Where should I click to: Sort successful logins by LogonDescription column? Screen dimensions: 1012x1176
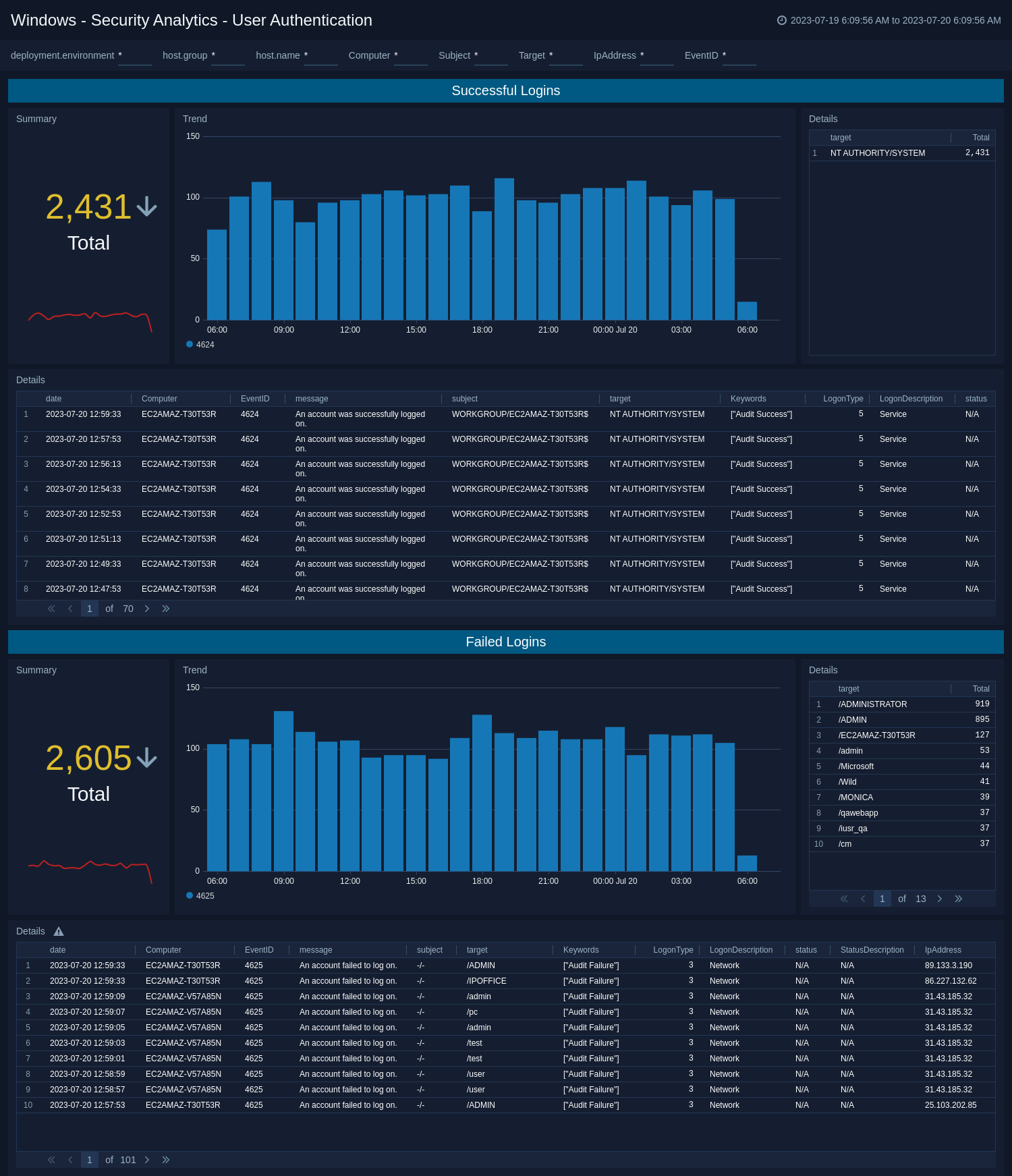click(x=911, y=399)
